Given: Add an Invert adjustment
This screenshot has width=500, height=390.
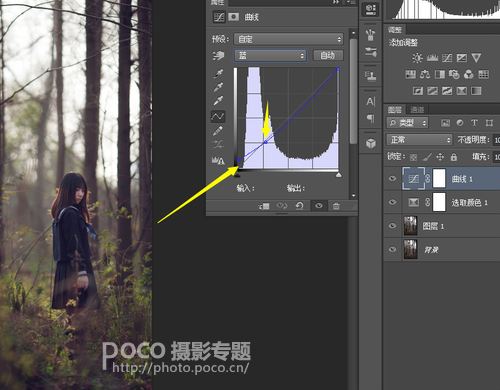Looking at the screenshot, I should click(418, 90).
